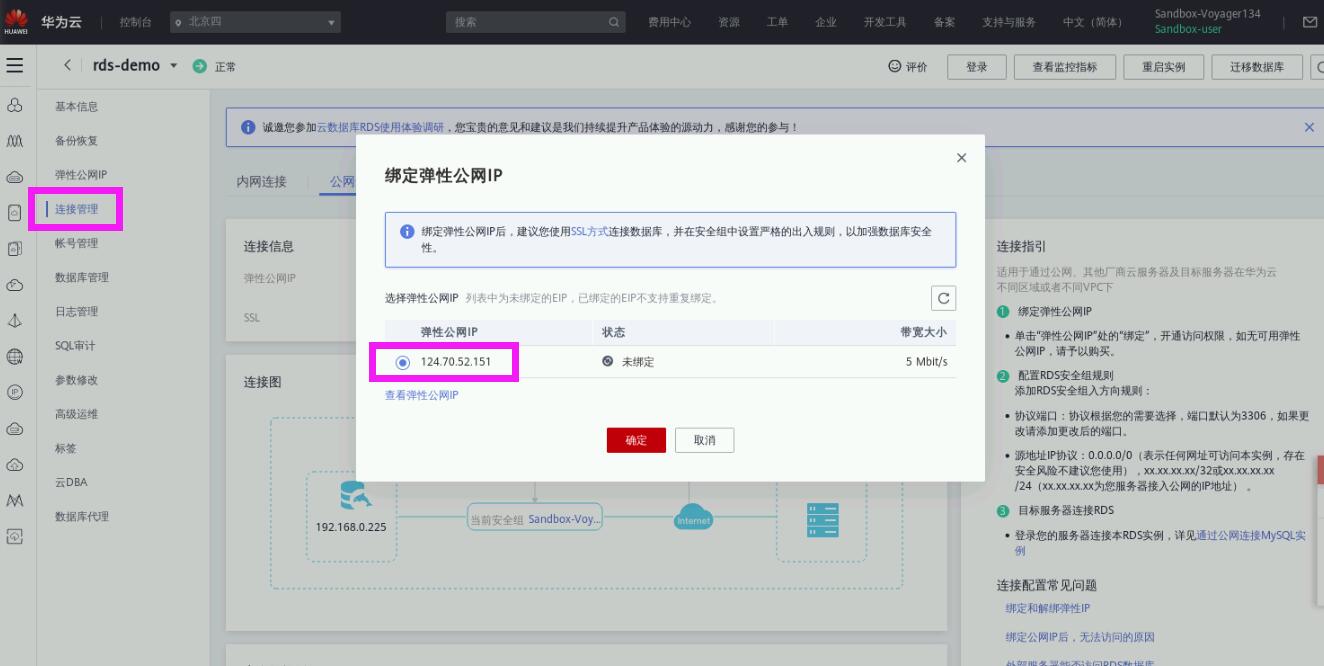Open 高级运维 in the left menu
This screenshot has width=1324, height=666.
pyautogui.click(x=76, y=414)
